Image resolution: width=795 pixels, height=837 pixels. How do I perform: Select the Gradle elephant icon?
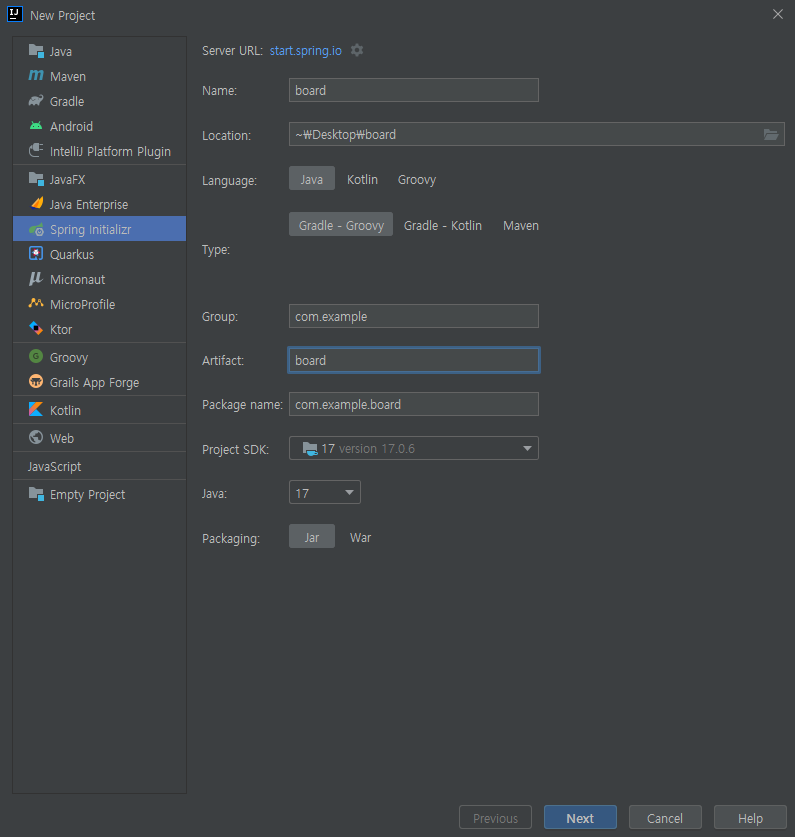pos(36,101)
